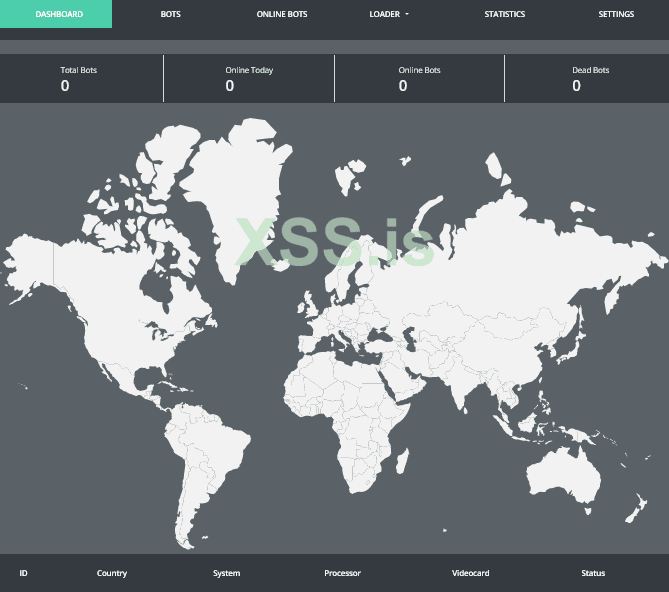Select Russia on the world map
The image size is (669, 592).
(x=491, y=269)
